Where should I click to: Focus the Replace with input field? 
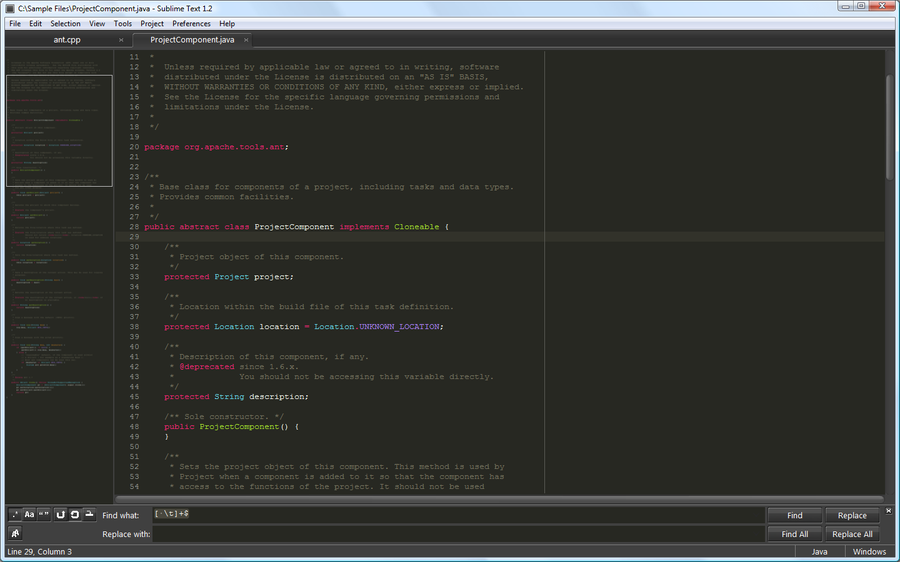(x=458, y=534)
